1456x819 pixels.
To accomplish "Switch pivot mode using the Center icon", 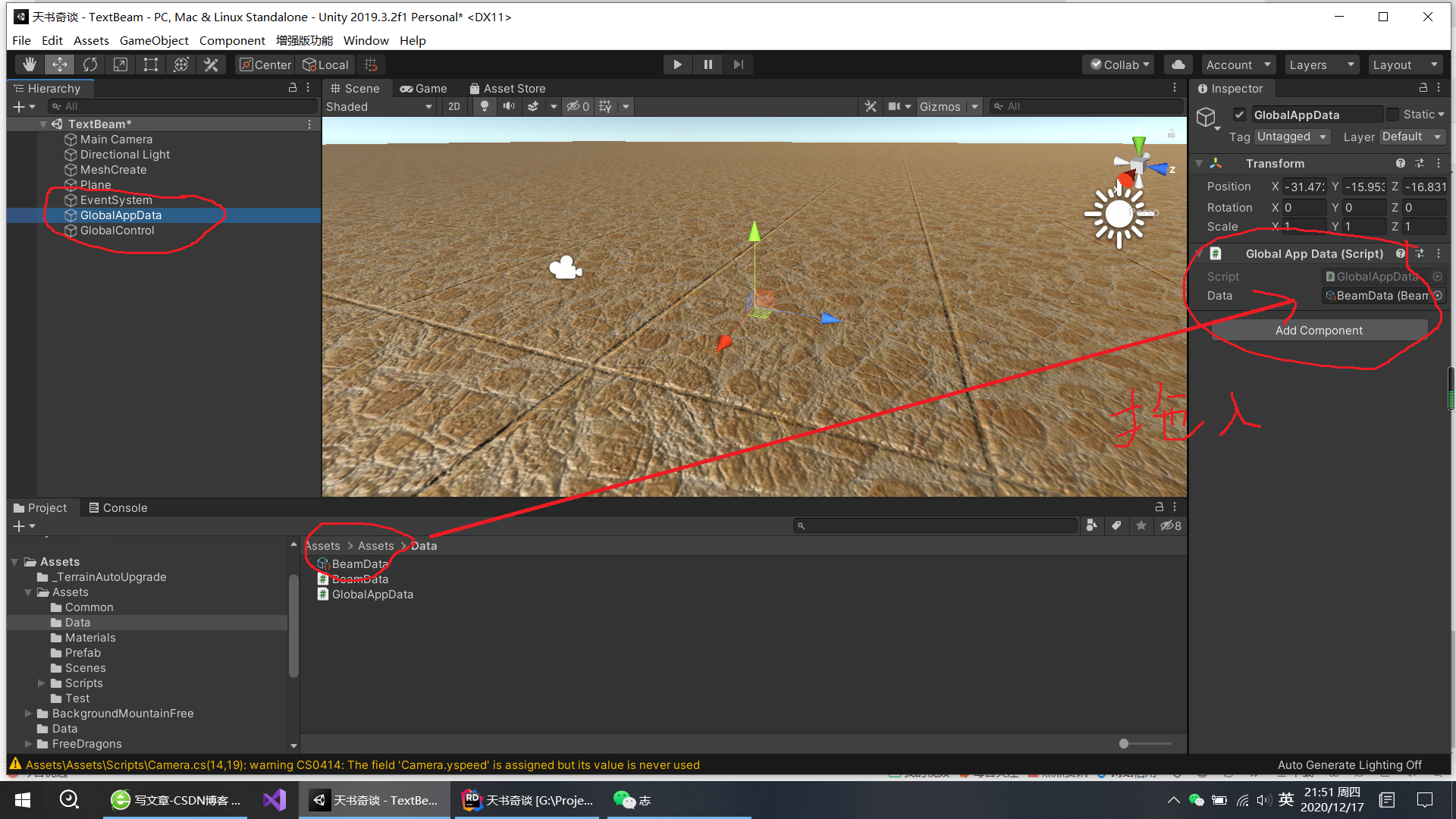I will pyautogui.click(x=265, y=64).
